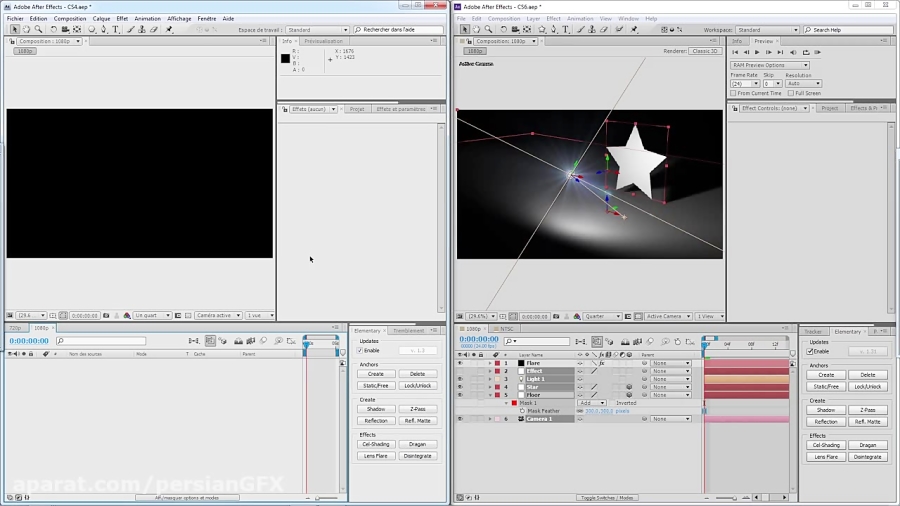Check From Current Time option
Screen dimensions: 900x506
click(x=733, y=93)
